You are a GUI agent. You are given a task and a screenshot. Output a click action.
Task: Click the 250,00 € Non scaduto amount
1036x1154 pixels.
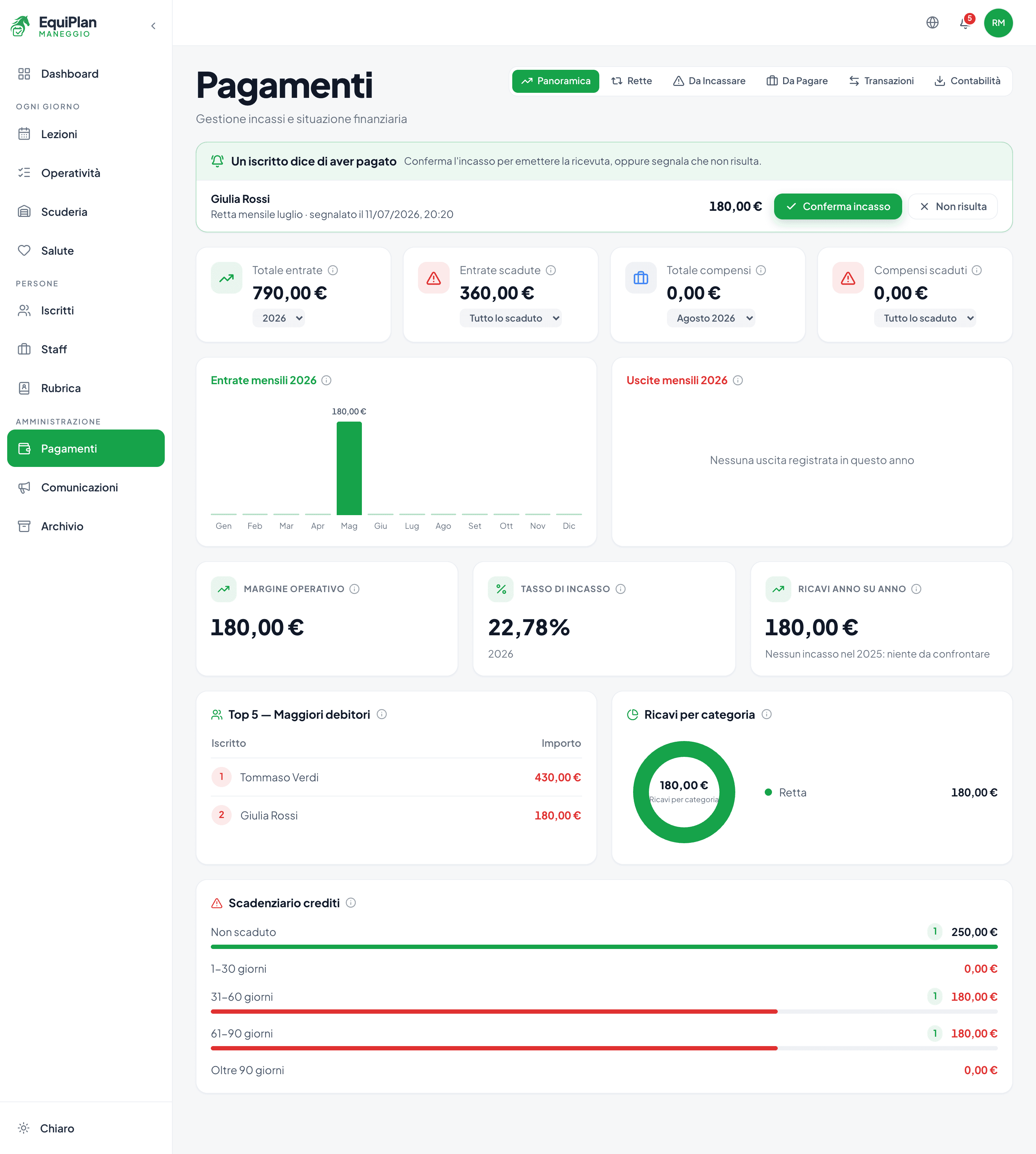974,932
